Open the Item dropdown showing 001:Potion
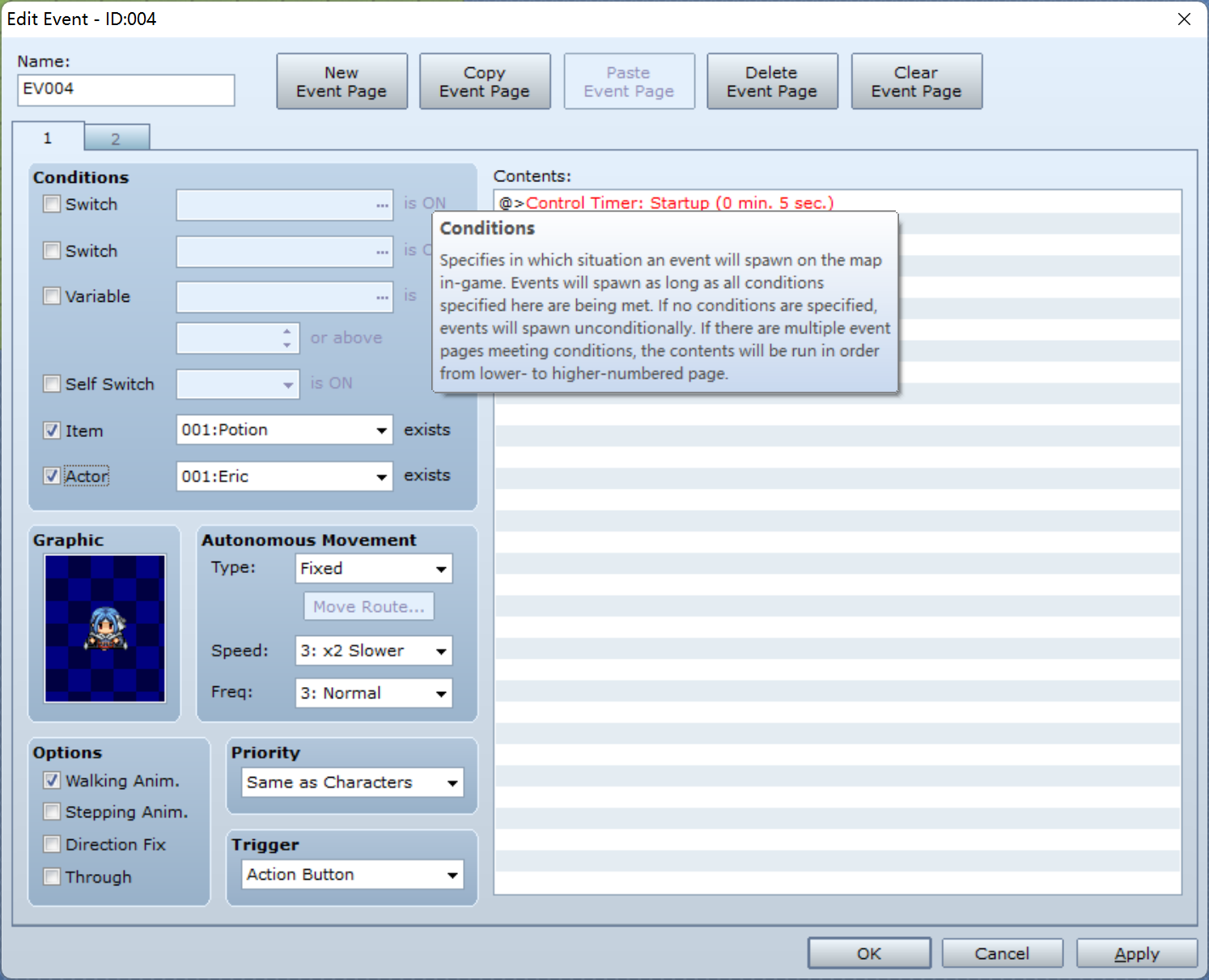Viewport: 1209px width, 980px height. point(285,430)
